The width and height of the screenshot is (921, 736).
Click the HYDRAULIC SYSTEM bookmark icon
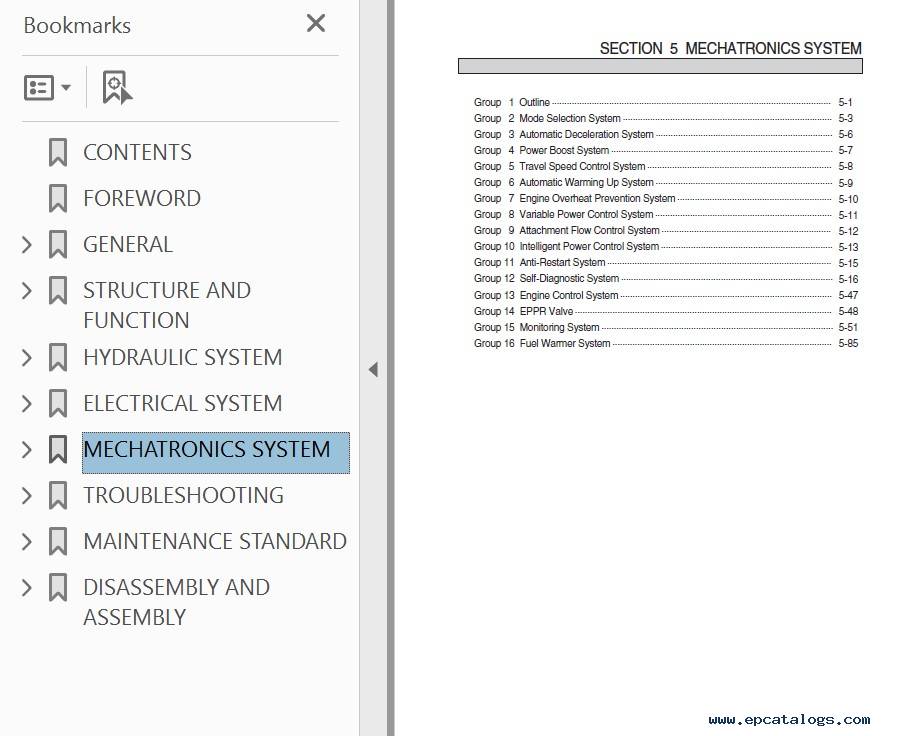coord(58,357)
